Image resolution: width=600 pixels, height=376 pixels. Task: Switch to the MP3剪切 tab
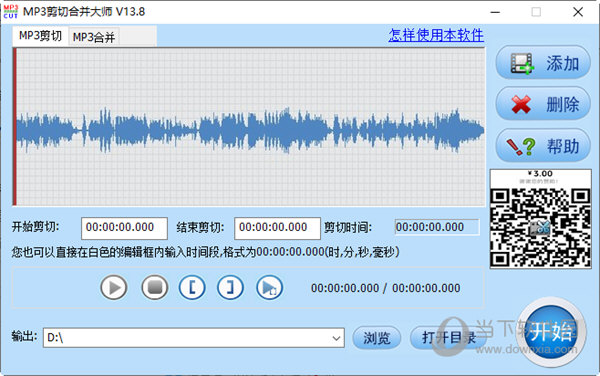tap(40, 36)
